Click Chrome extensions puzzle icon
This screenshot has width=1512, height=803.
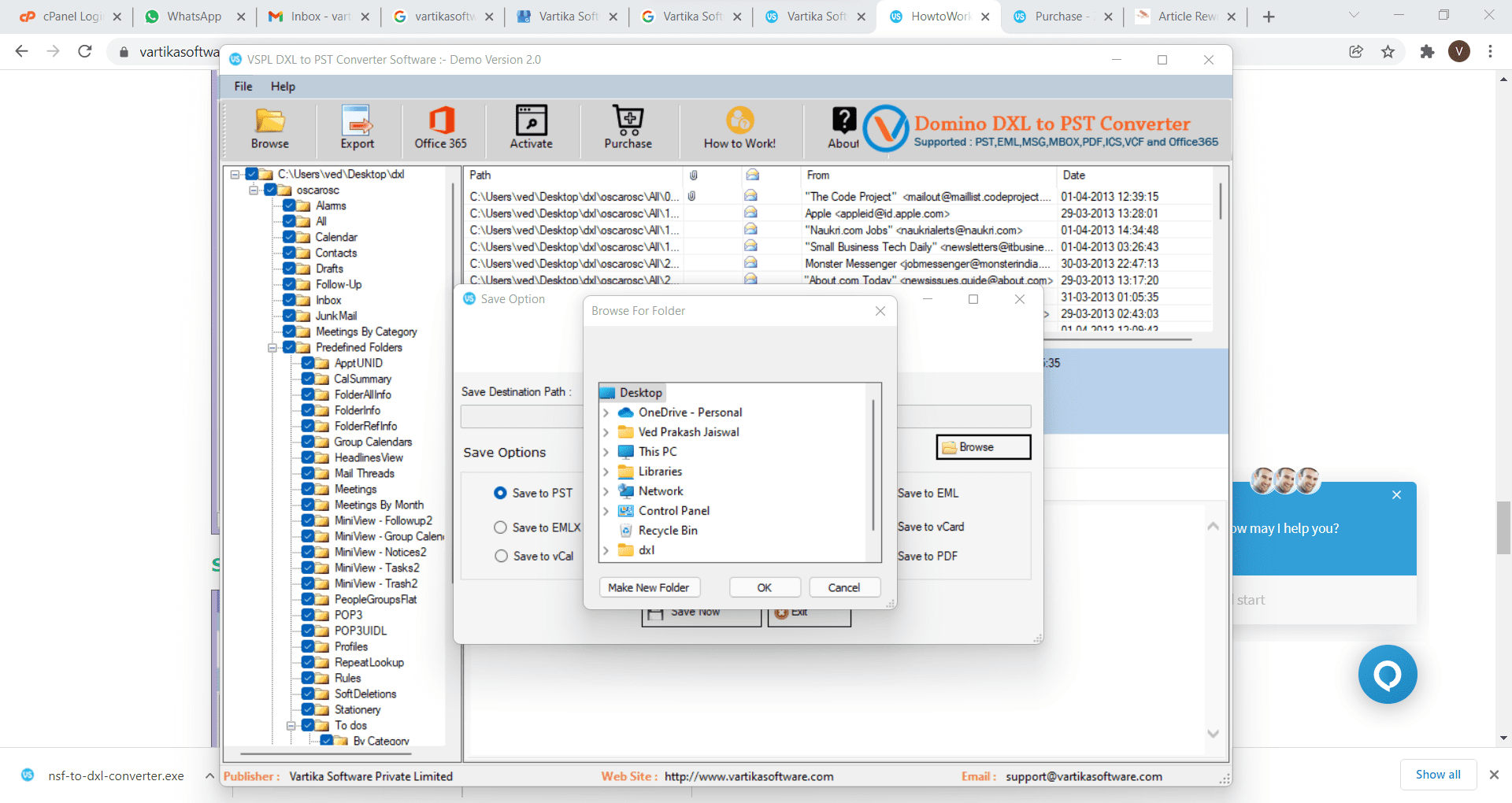click(x=1427, y=51)
